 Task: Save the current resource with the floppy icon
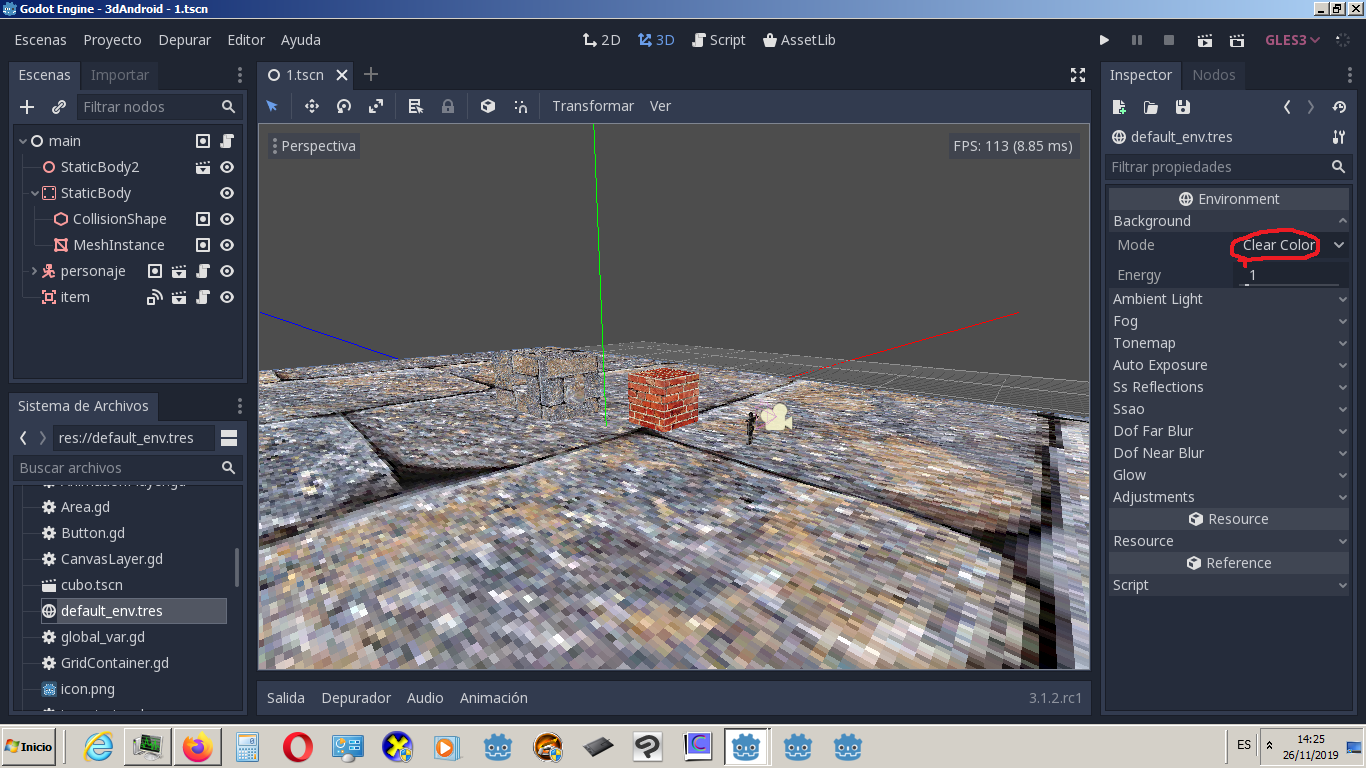click(x=1183, y=107)
